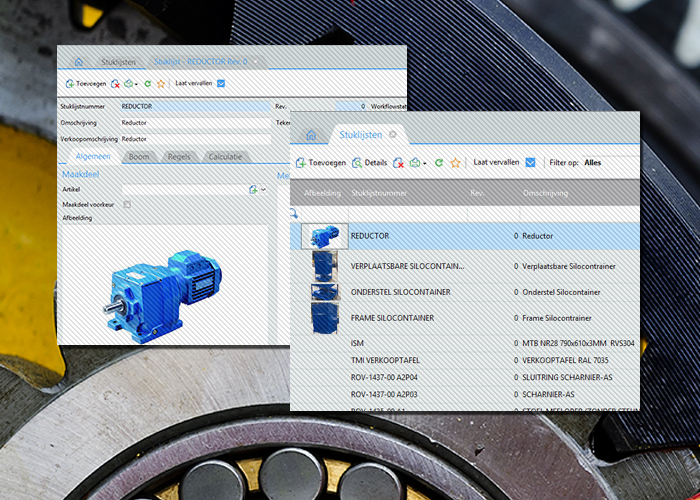The height and width of the screenshot is (500, 700).
Task: Click delete icon in REDUCTOR window toolbar
Action: (115, 83)
